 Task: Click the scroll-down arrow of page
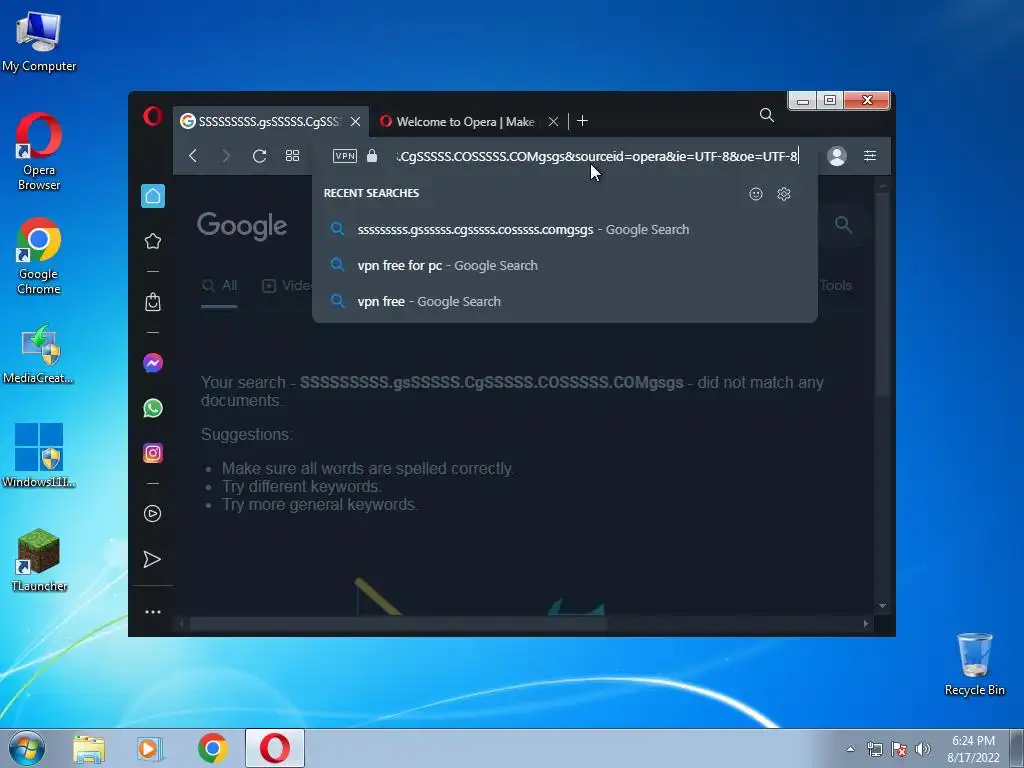[882, 606]
